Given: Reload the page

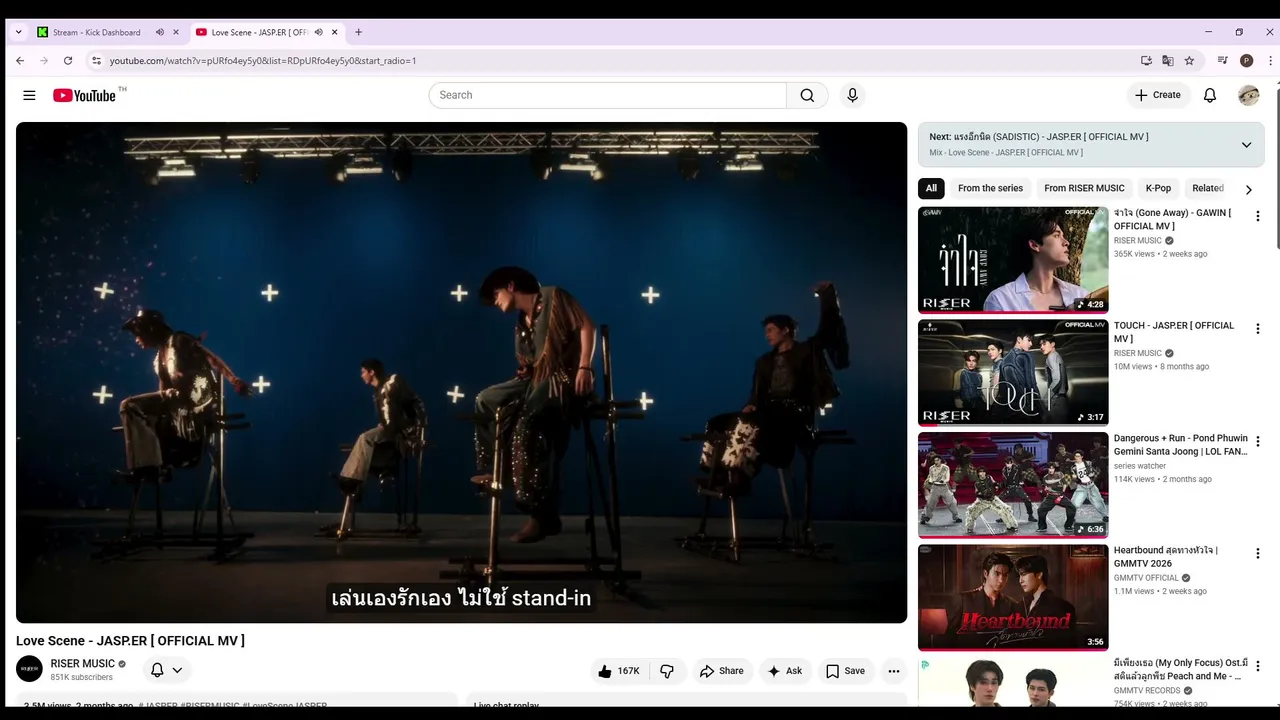Looking at the screenshot, I should click(x=68, y=61).
